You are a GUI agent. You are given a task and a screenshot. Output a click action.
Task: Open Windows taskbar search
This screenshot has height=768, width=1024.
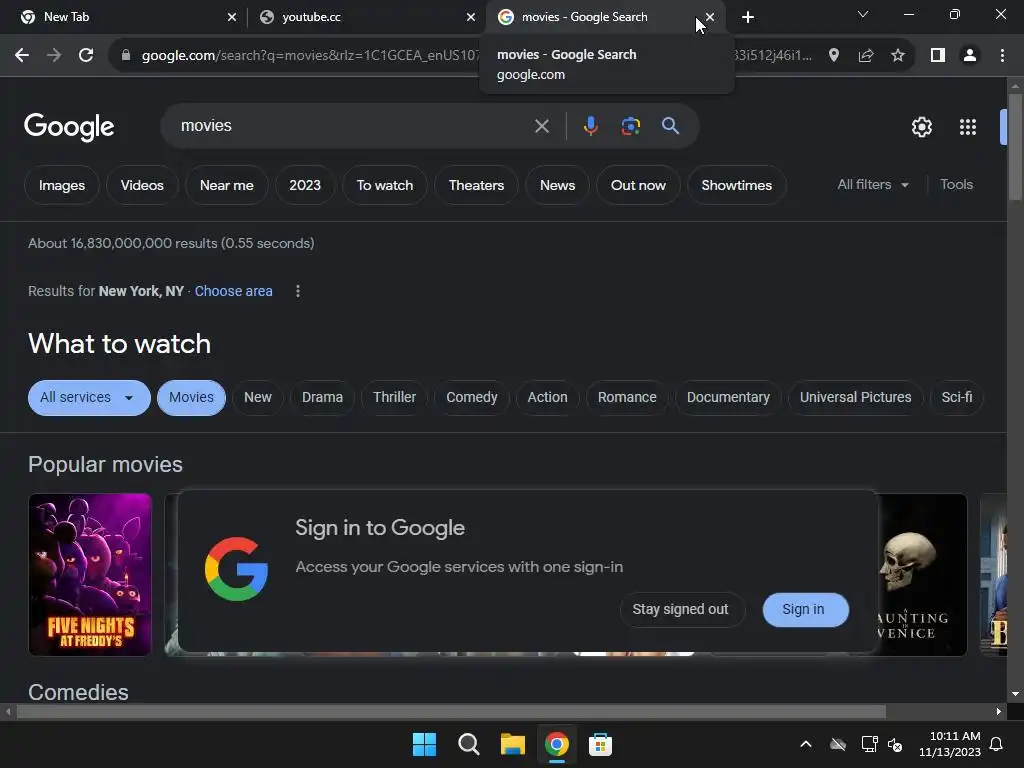(x=468, y=744)
